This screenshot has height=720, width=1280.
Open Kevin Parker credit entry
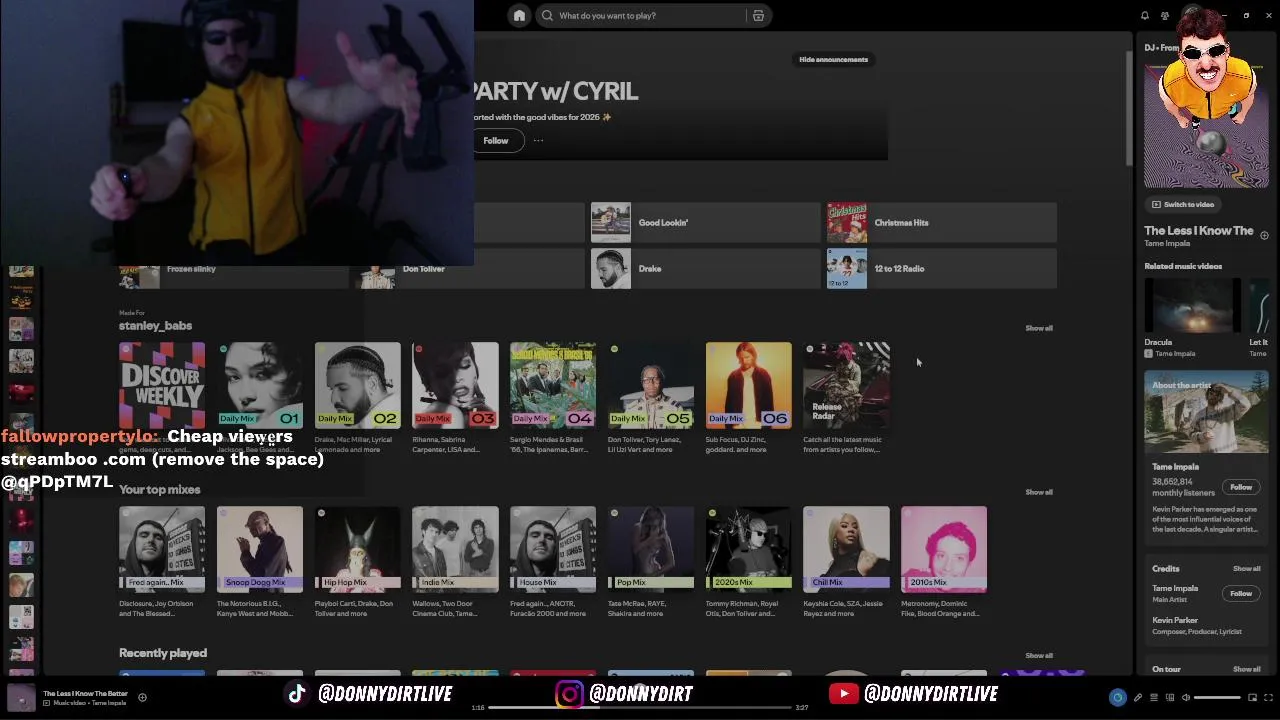[1175, 620]
